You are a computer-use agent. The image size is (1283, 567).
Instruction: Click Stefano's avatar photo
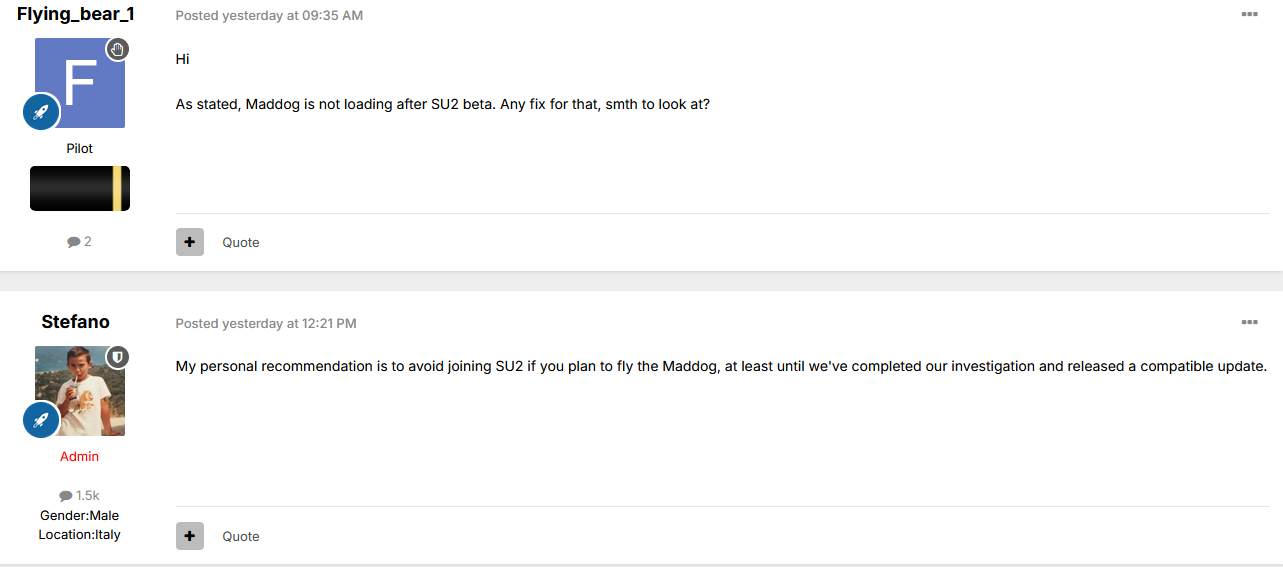80,391
